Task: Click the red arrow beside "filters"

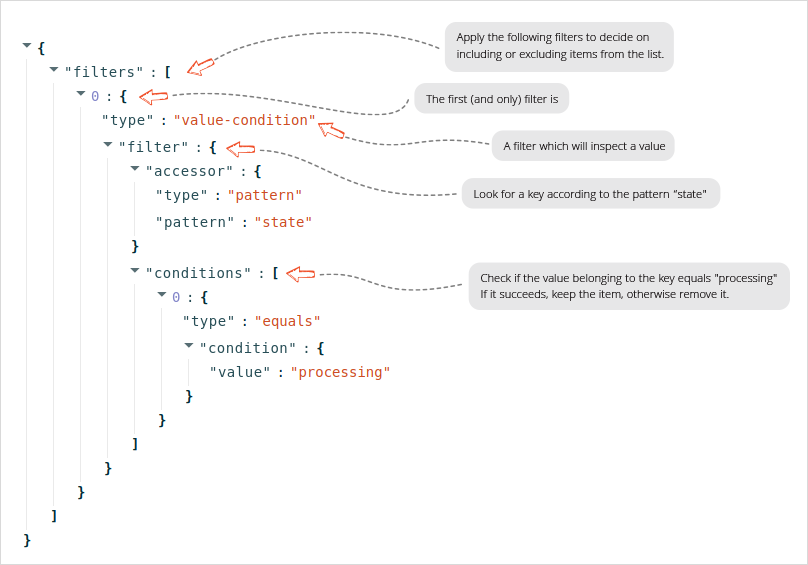Action: pos(200,67)
